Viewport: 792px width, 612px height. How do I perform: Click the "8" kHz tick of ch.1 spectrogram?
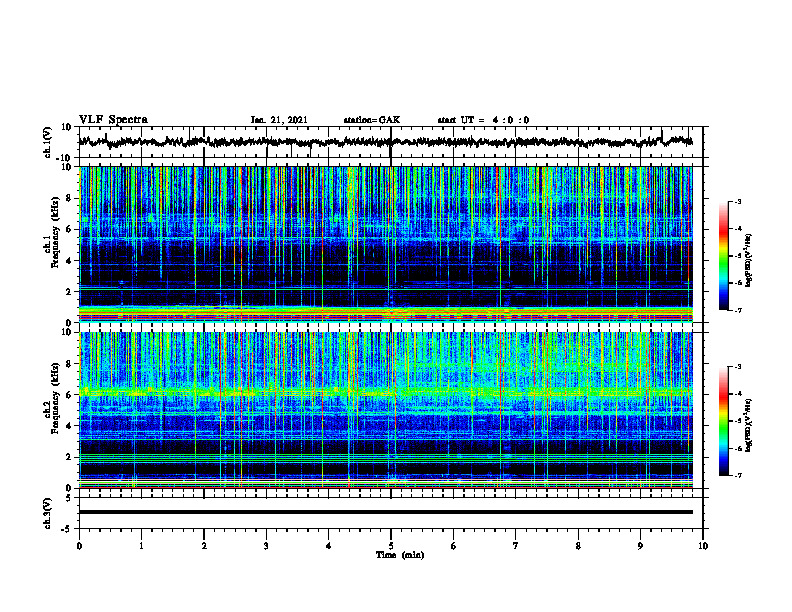pyautogui.click(x=69, y=198)
